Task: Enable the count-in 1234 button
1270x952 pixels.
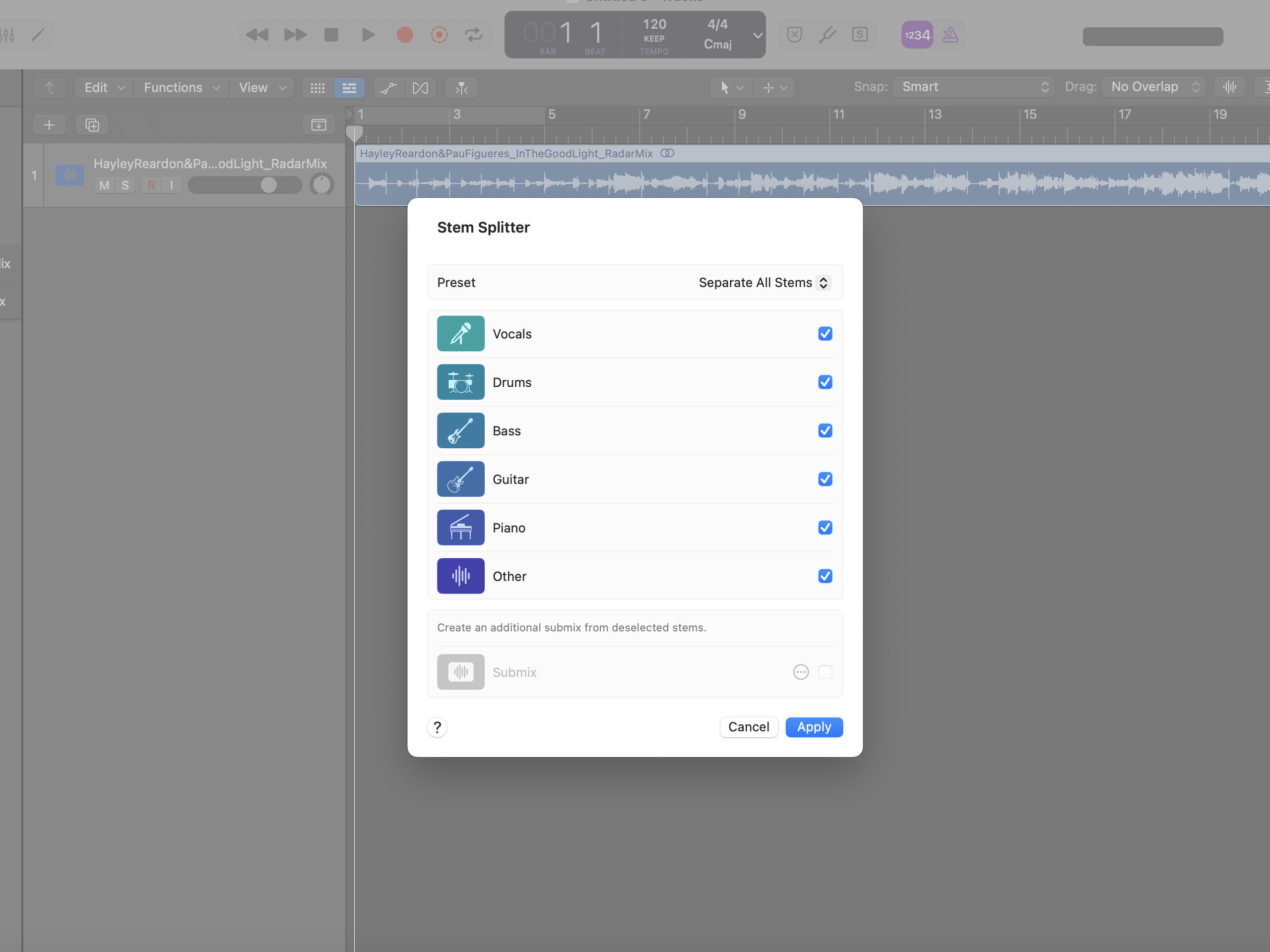Action: (917, 35)
